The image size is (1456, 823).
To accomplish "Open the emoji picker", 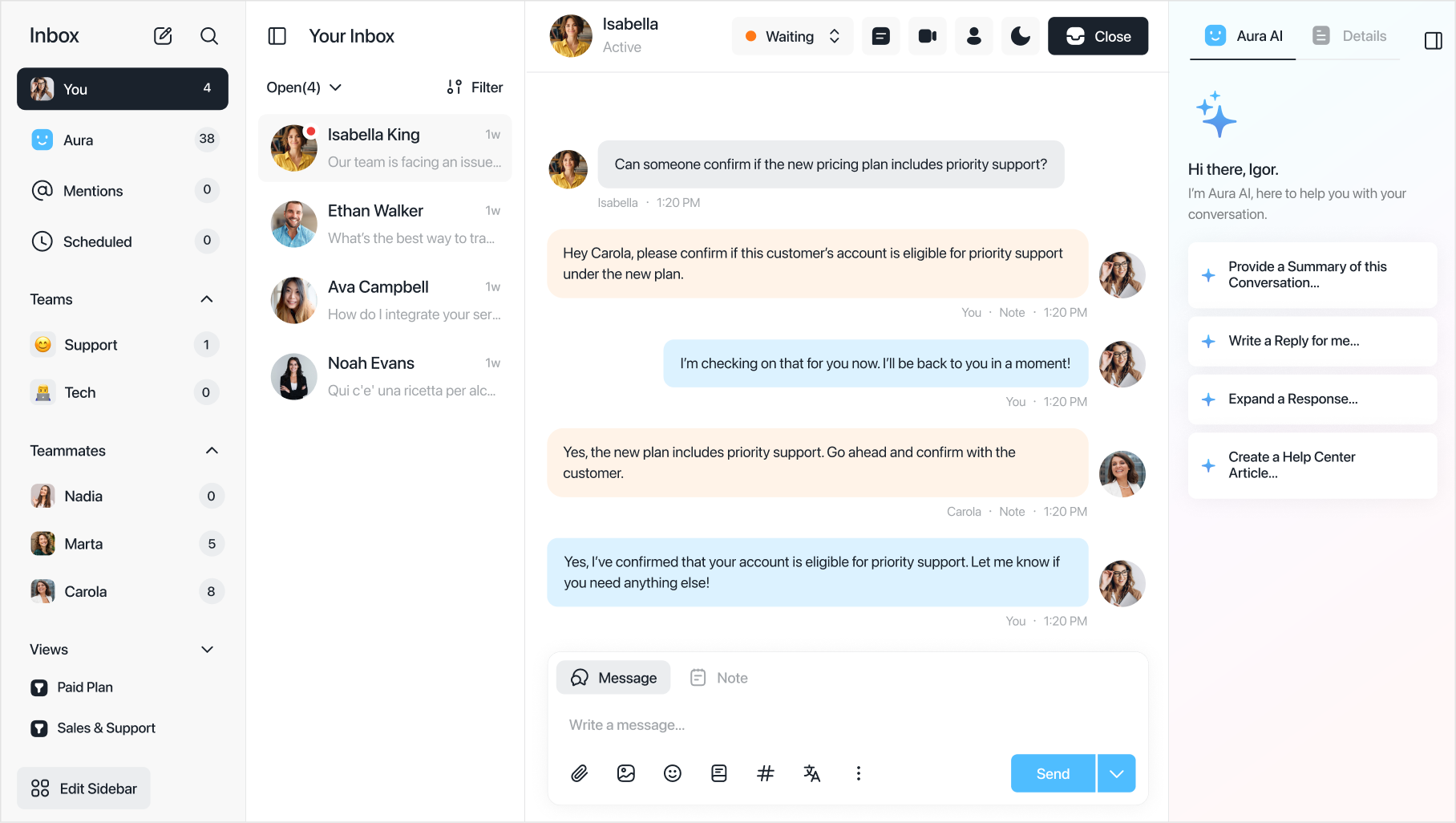I will (x=673, y=773).
